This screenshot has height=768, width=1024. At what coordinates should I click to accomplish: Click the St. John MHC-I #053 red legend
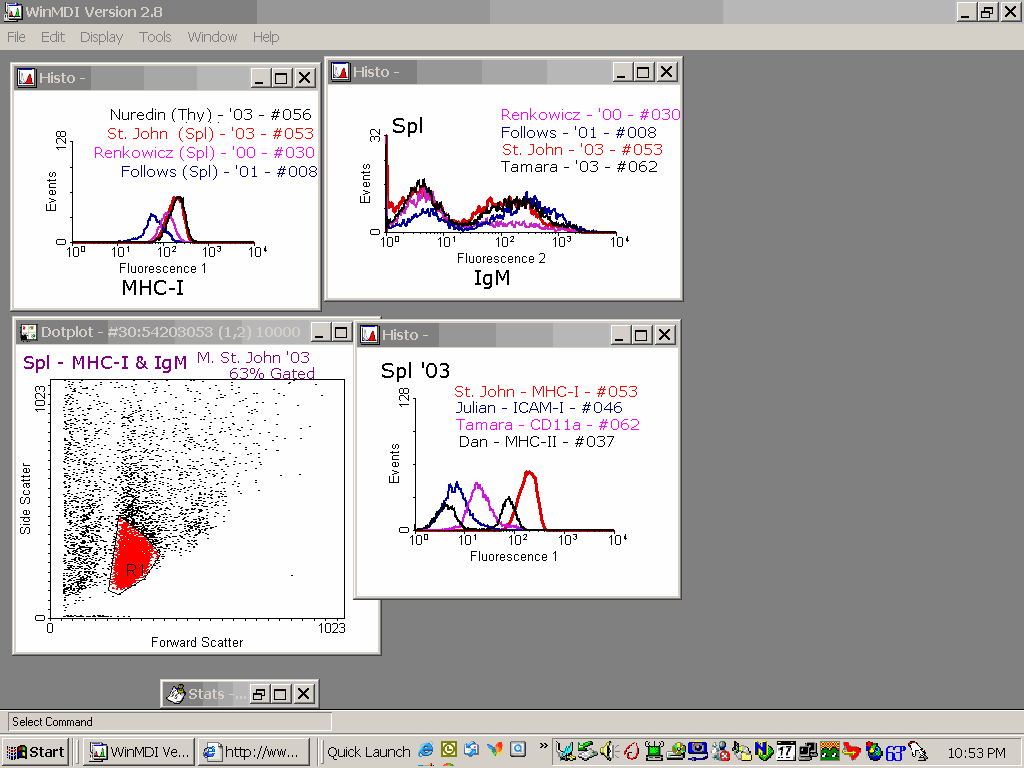pos(545,392)
